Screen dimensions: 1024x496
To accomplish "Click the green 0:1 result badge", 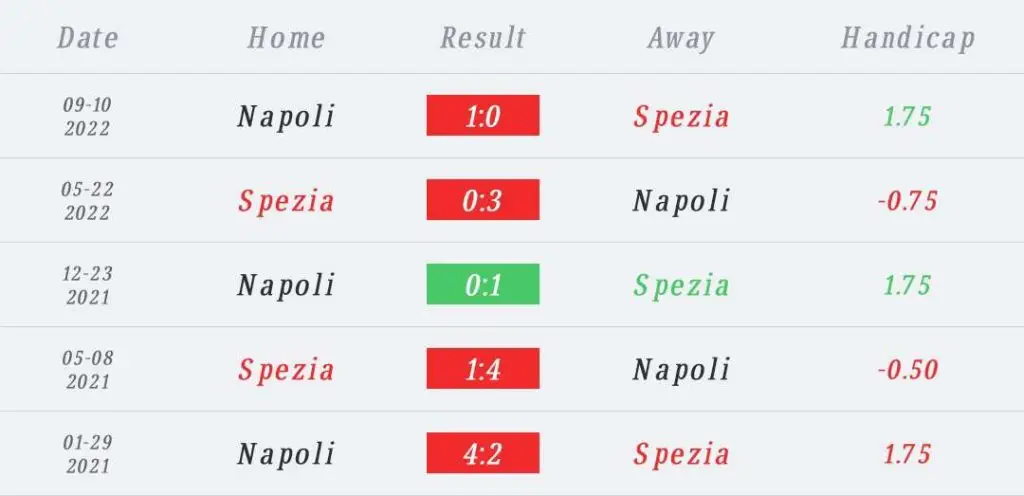I will pos(483,284).
